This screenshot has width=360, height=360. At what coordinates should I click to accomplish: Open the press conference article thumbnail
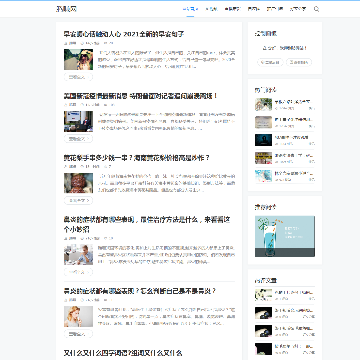point(78,121)
